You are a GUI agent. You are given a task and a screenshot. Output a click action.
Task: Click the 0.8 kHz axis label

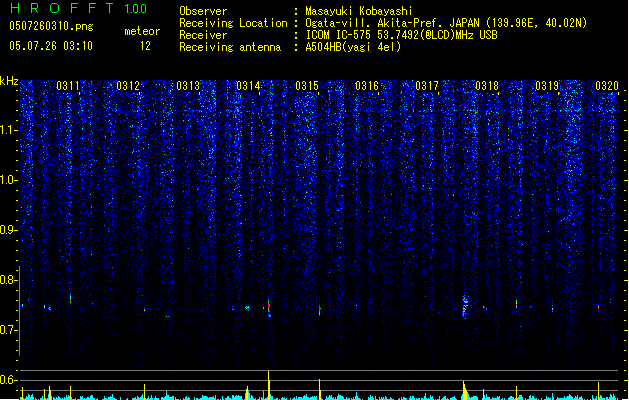coord(9,280)
